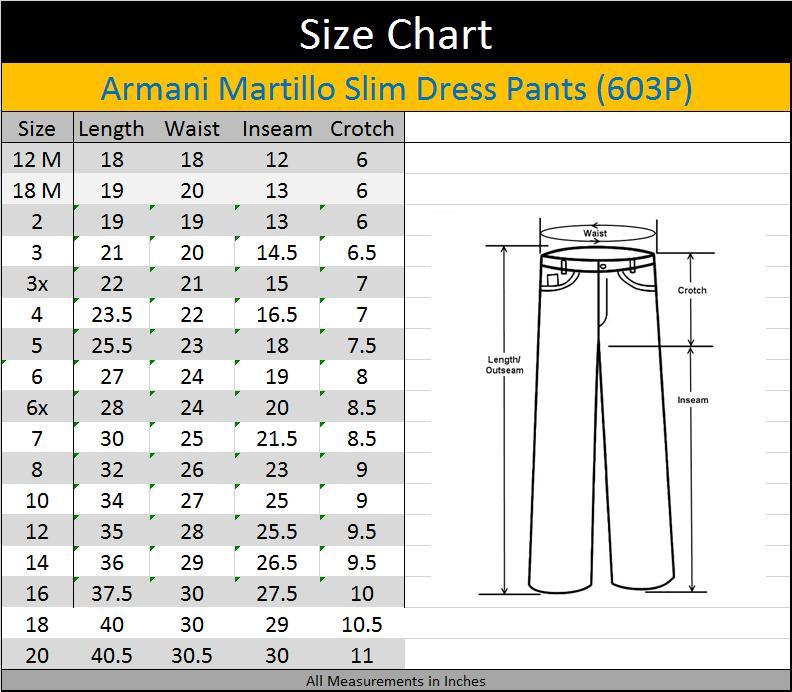Click the Size Chart title banner
Viewport: 792px width, 692px height.
(396, 34)
